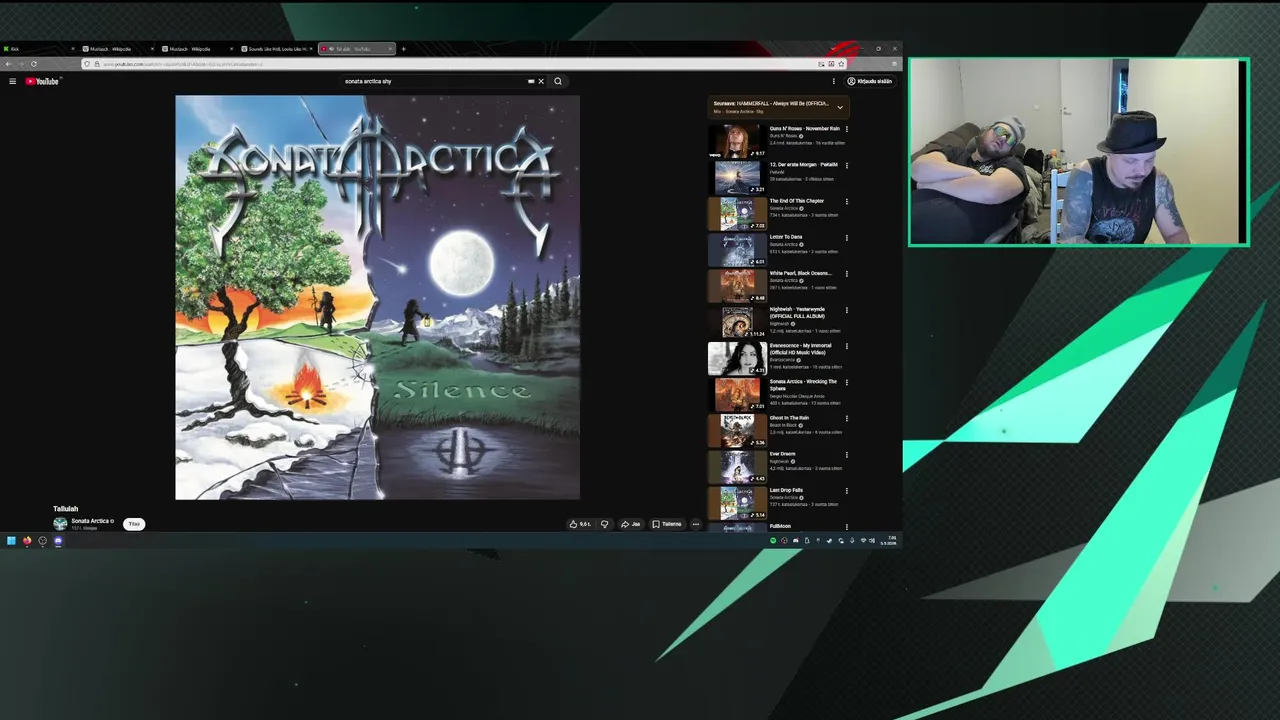Open menu for '12. Der erste Morgen' video
The width and height of the screenshot is (1280, 720).
click(x=846, y=165)
